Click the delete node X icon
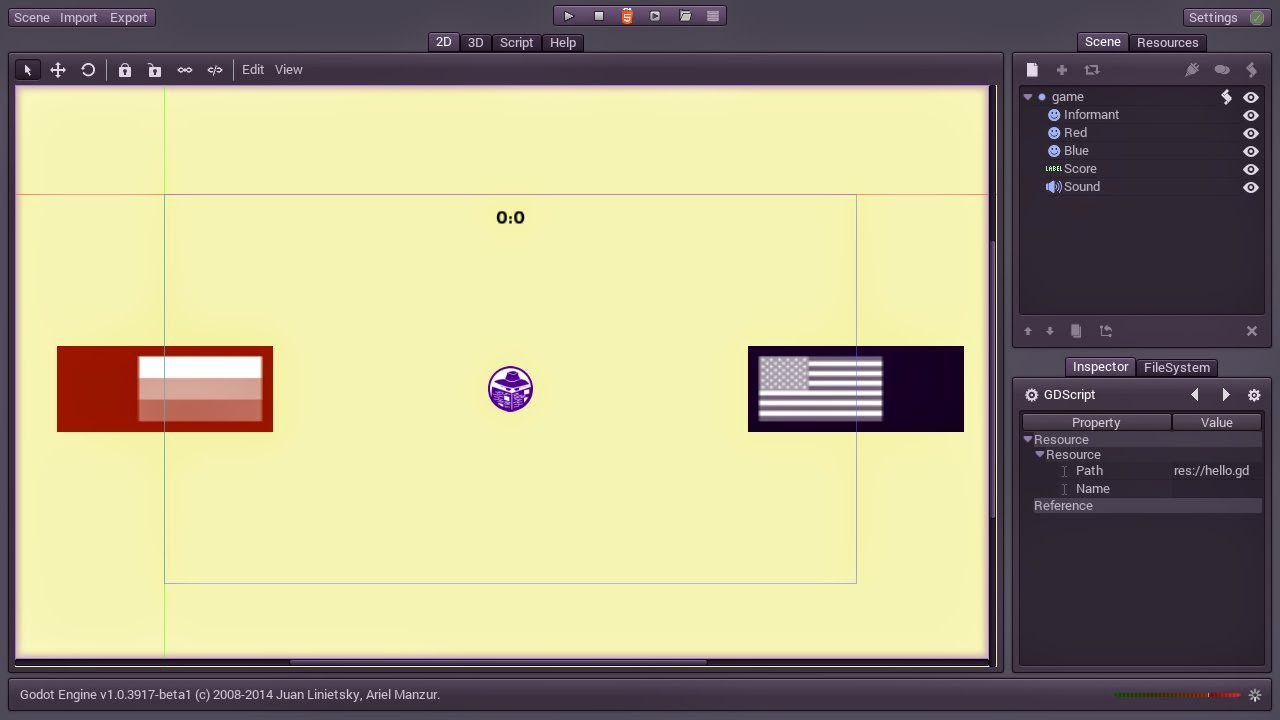Viewport: 1280px width, 720px height. pos(1251,331)
